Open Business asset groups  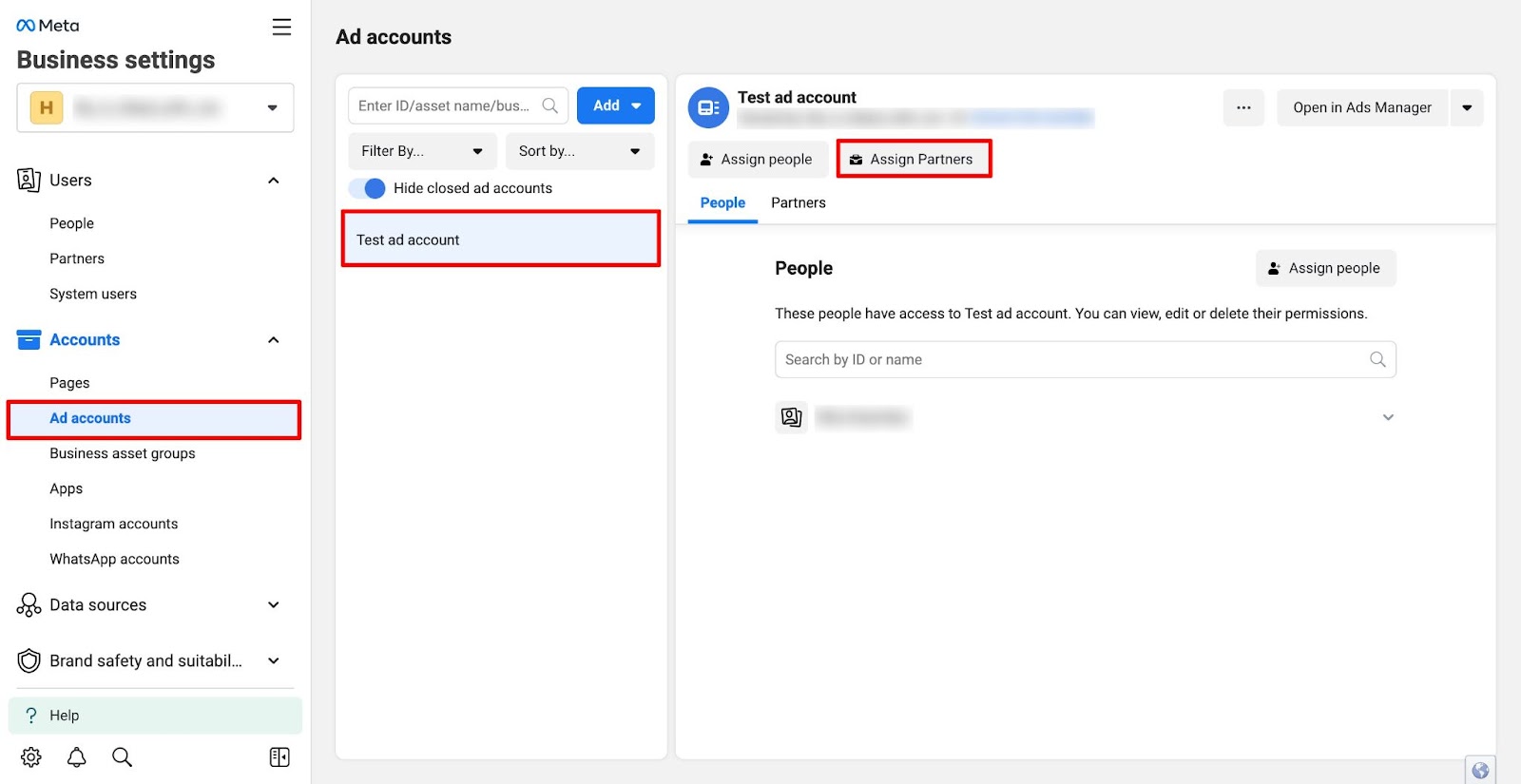123,453
